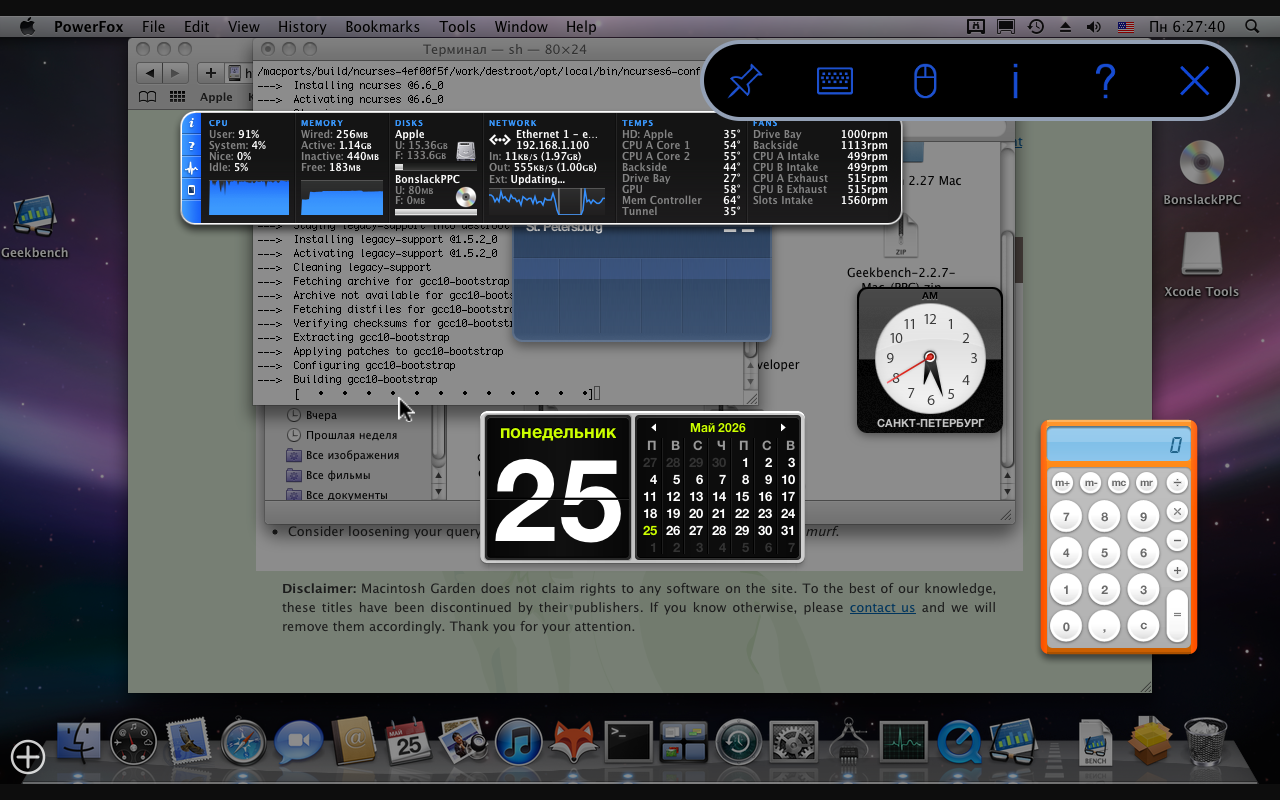Go to next month in calendar widget
Viewport: 1280px width, 800px height.
pos(784,428)
